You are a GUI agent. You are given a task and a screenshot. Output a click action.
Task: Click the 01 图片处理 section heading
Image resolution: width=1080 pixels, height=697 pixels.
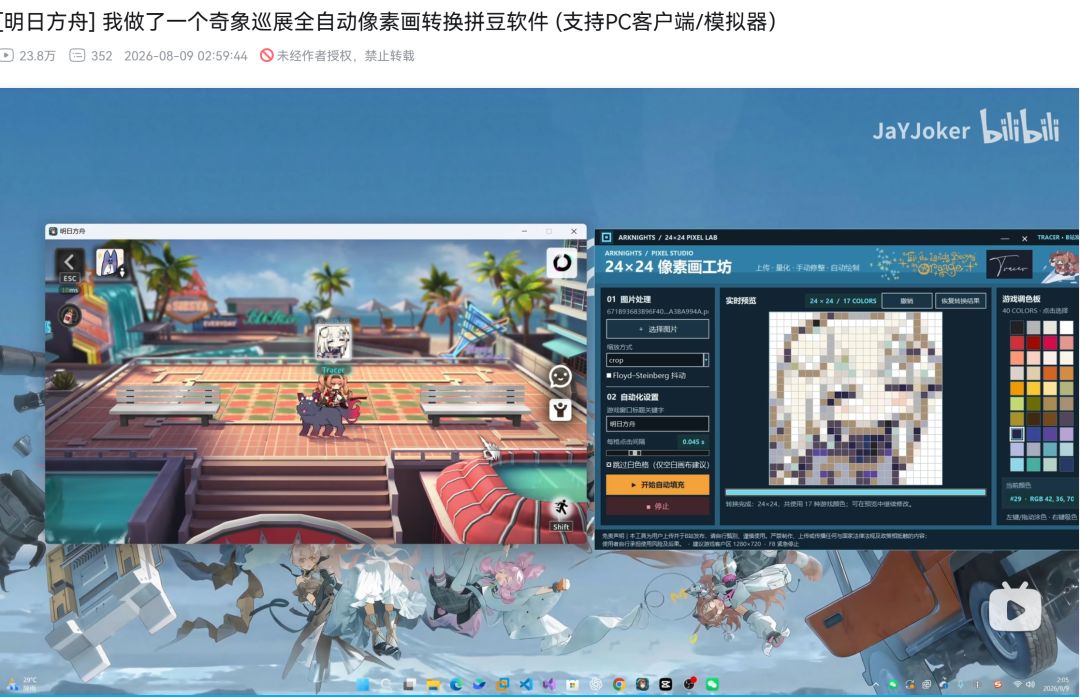coord(629,299)
